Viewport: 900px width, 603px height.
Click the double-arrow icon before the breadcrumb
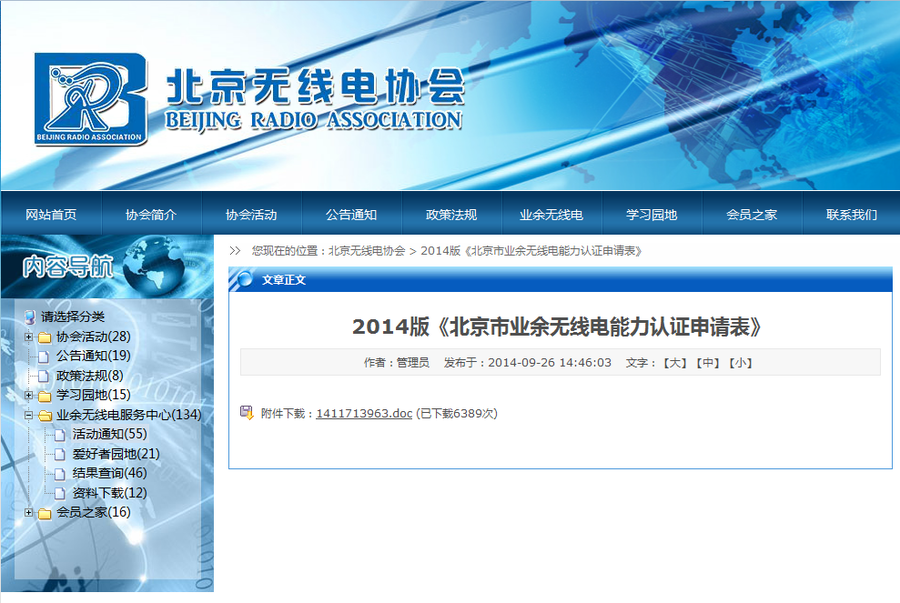tap(235, 251)
